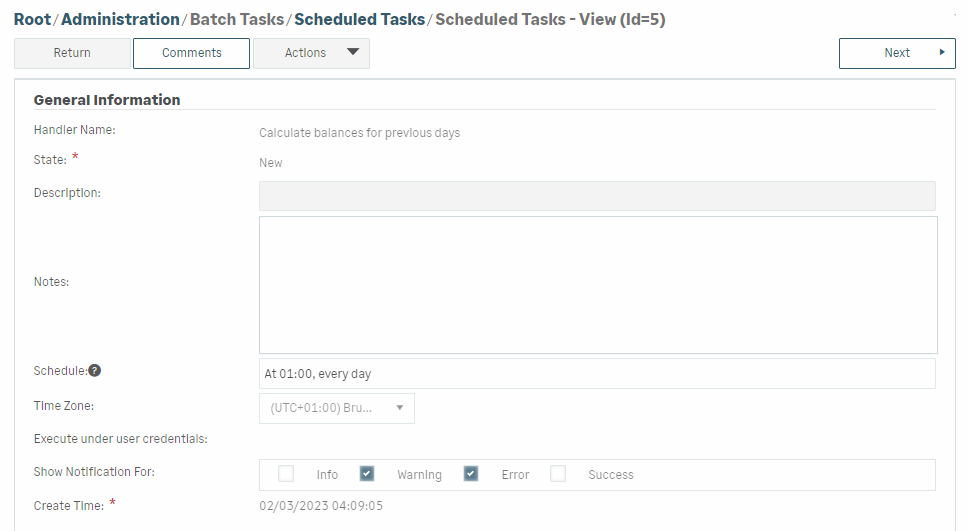Click the Schedule help question mark icon
The height and width of the screenshot is (531, 969).
95,371
